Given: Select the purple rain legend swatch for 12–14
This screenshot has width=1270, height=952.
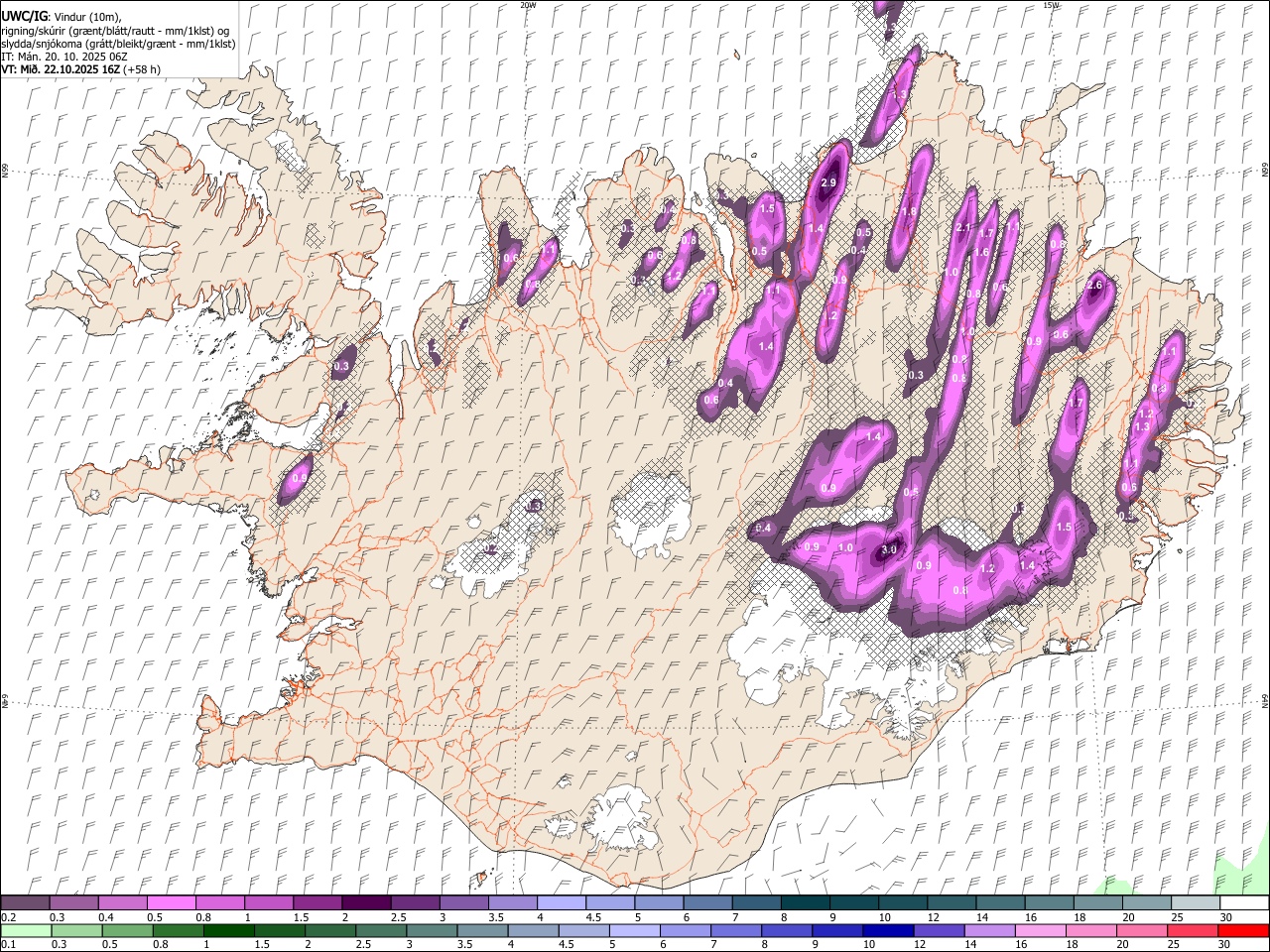Looking at the screenshot, I should click(938, 931).
